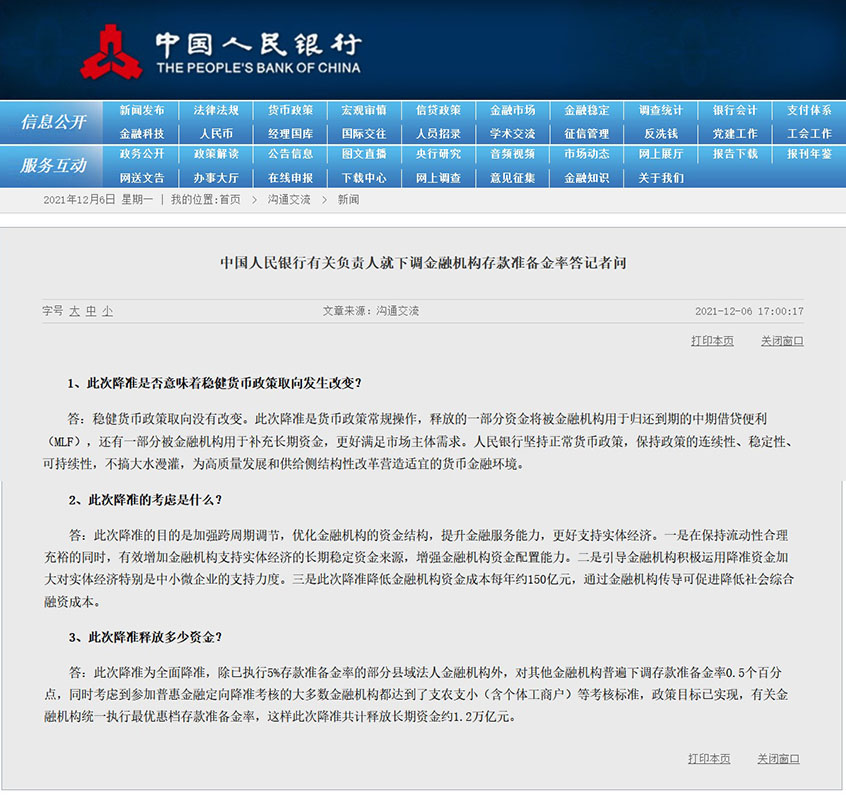Viewport: 846px width, 804px height.
Task: Click the bottom 打印本页 link
Action: pos(709,759)
